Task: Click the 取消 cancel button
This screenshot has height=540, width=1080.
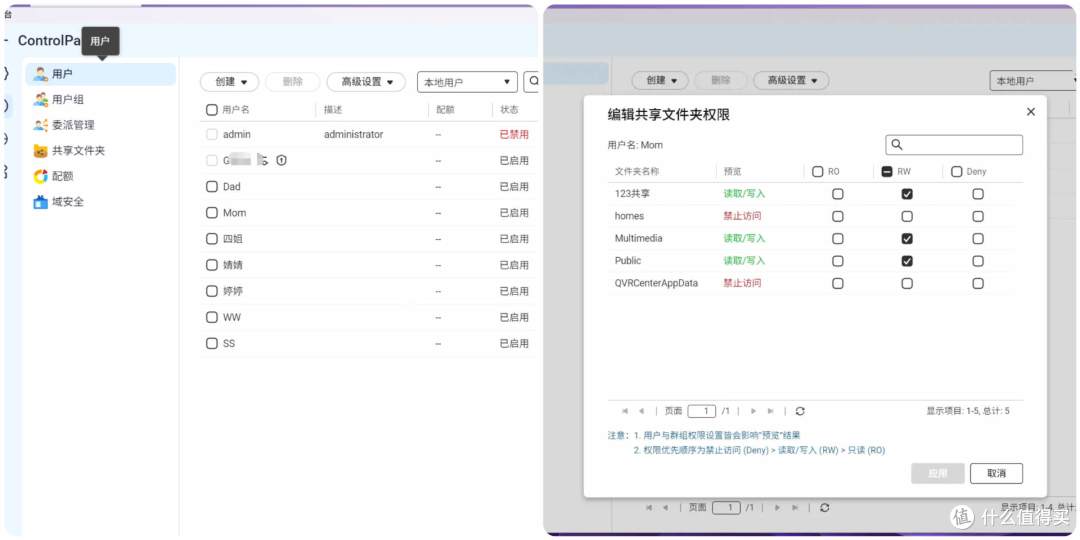Action: (996, 473)
